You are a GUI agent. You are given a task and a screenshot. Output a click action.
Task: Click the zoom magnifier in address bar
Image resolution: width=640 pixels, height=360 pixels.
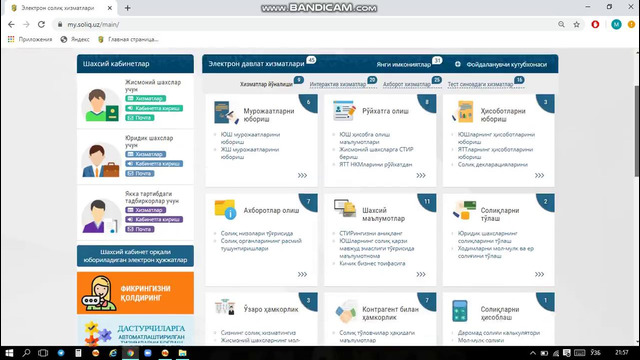pyautogui.click(x=562, y=24)
